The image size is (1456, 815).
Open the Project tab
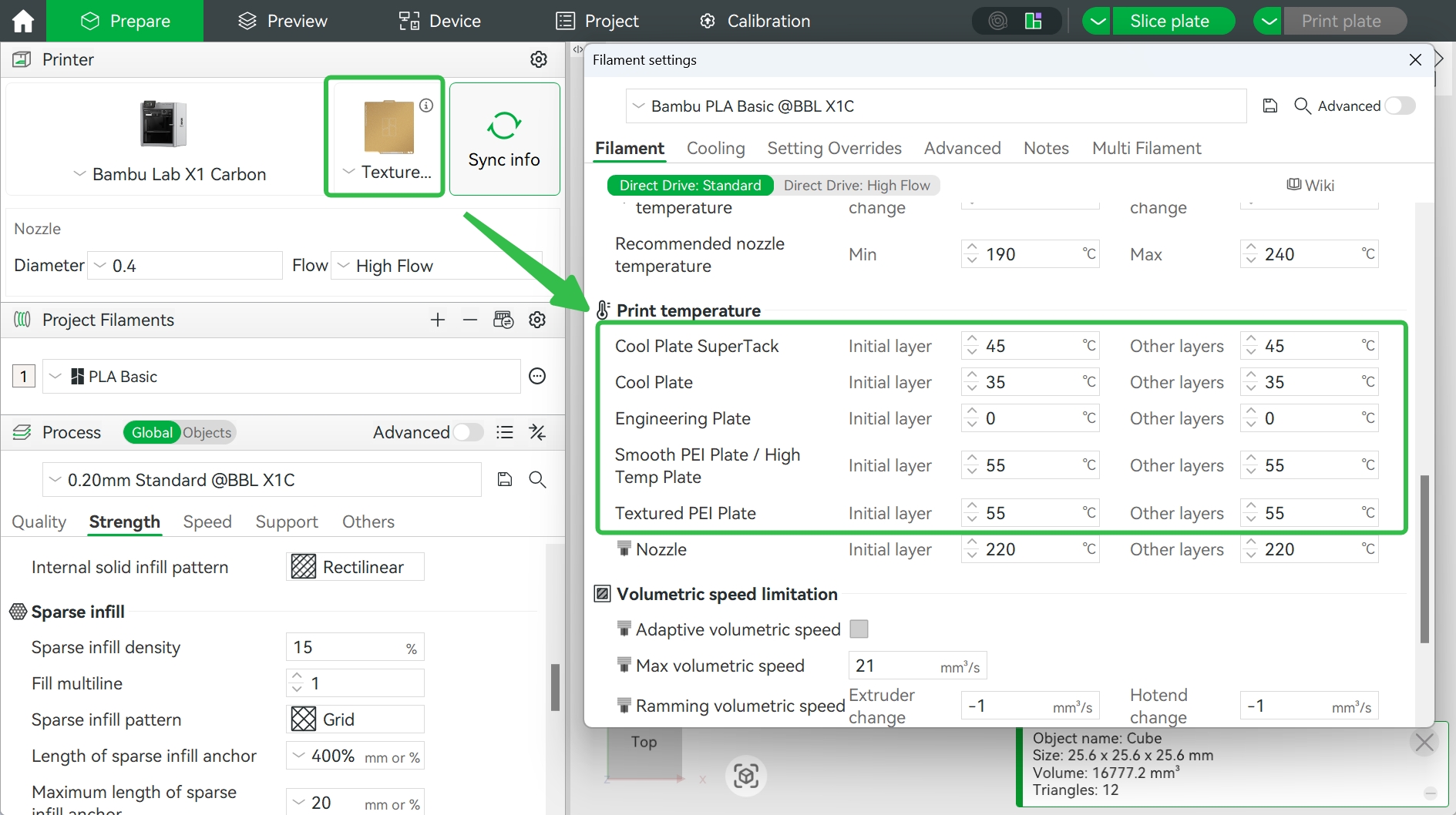tap(597, 21)
